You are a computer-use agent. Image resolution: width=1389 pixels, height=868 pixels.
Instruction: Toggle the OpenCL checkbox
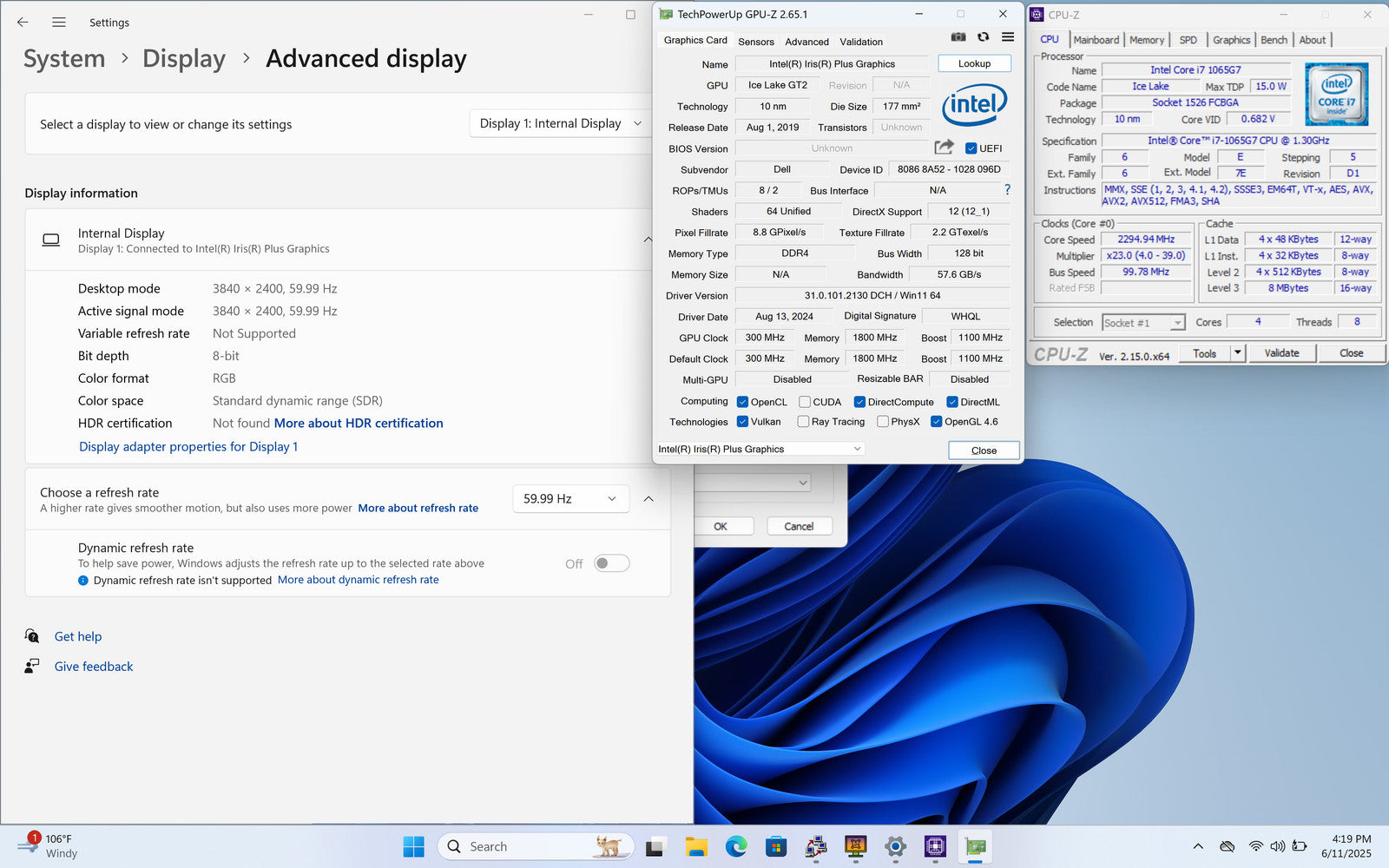pyautogui.click(x=742, y=402)
